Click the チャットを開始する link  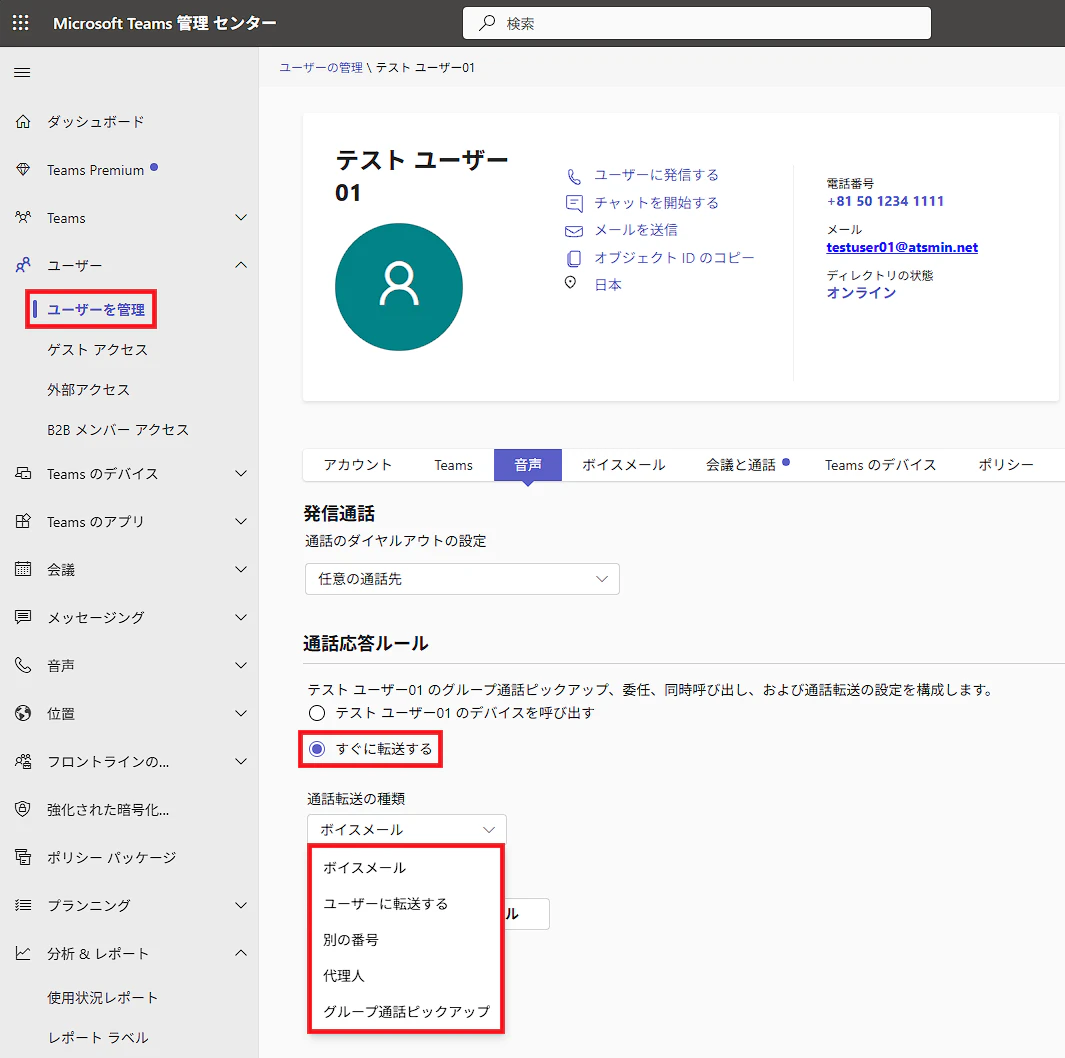(656, 202)
